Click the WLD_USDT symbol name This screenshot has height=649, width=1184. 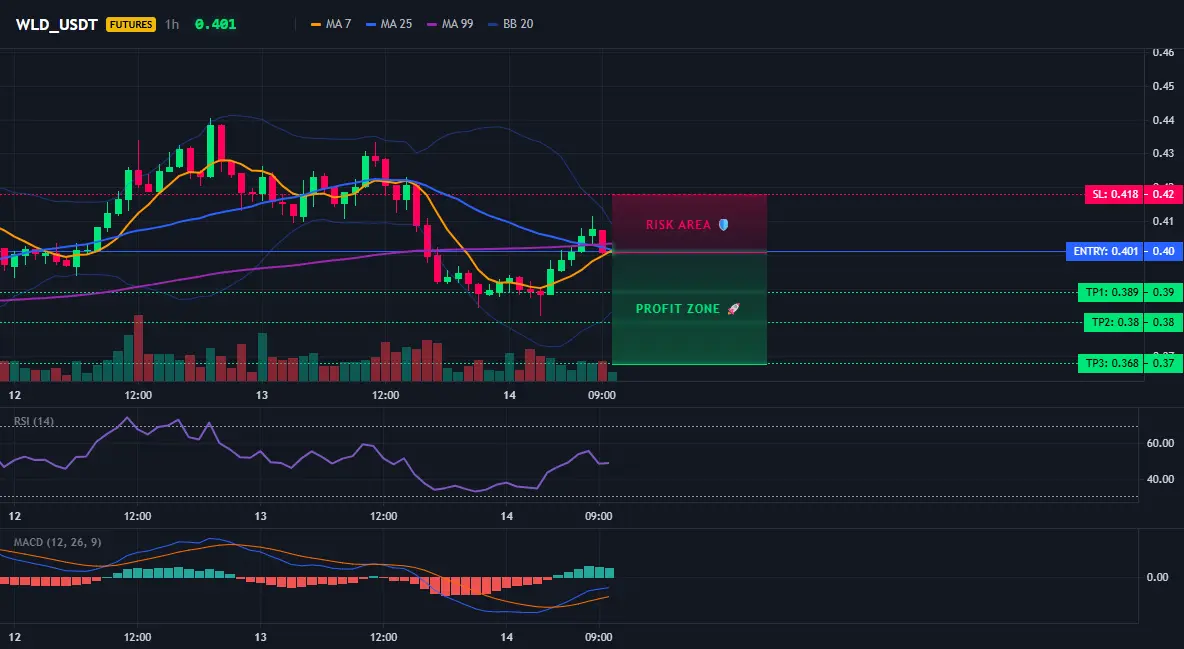coord(57,24)
